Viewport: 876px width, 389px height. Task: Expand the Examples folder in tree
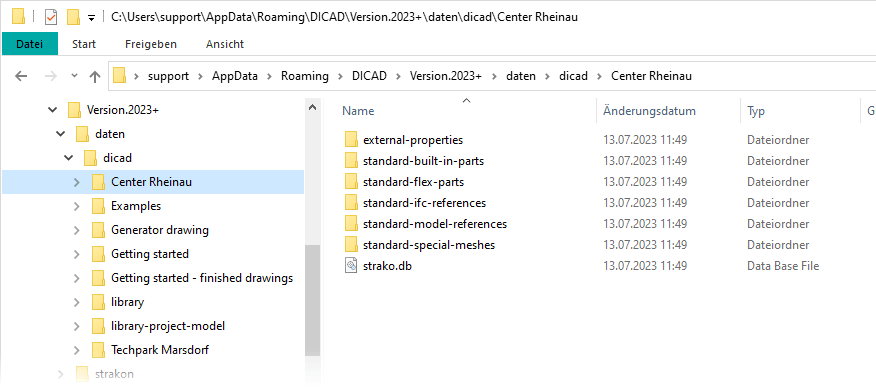(77, 206)
